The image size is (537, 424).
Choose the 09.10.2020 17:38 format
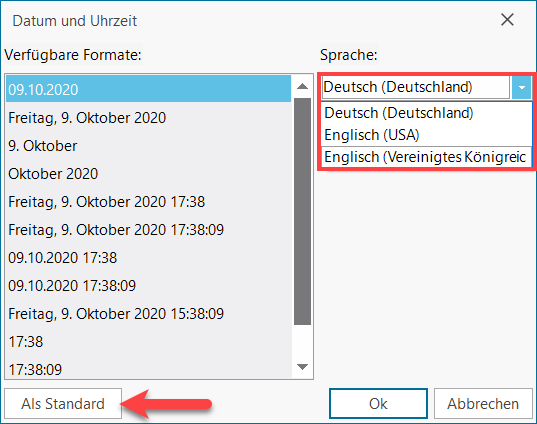149,258
